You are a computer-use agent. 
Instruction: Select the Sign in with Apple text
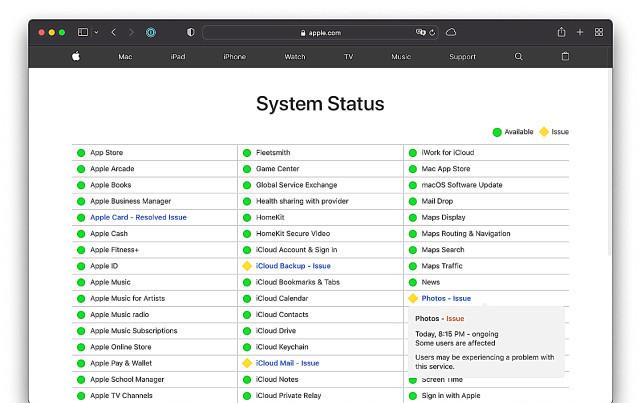coord(451,396)
